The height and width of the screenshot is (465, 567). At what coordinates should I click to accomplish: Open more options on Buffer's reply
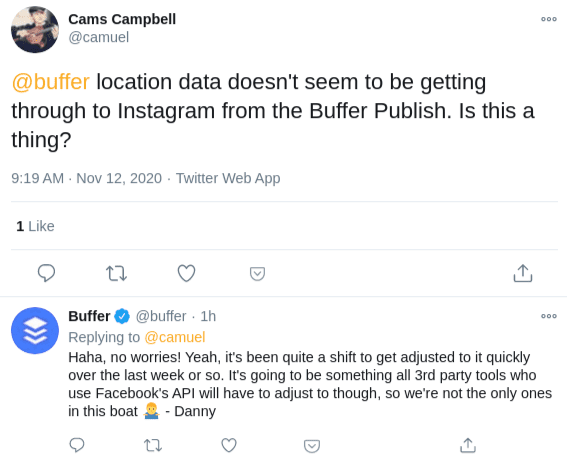pyautogui.click(x=549, y=316)
